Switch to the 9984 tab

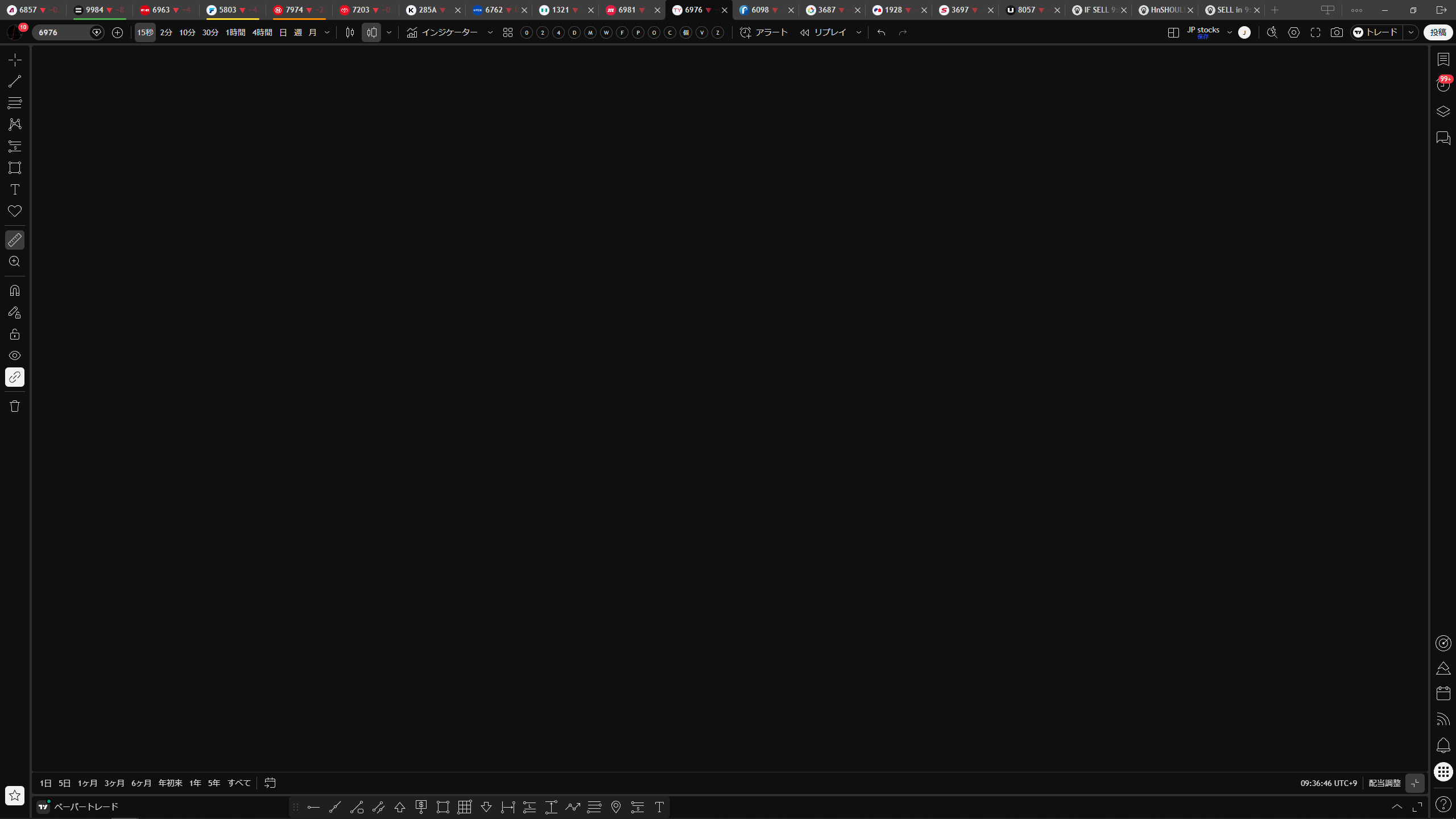pos(100,10)
